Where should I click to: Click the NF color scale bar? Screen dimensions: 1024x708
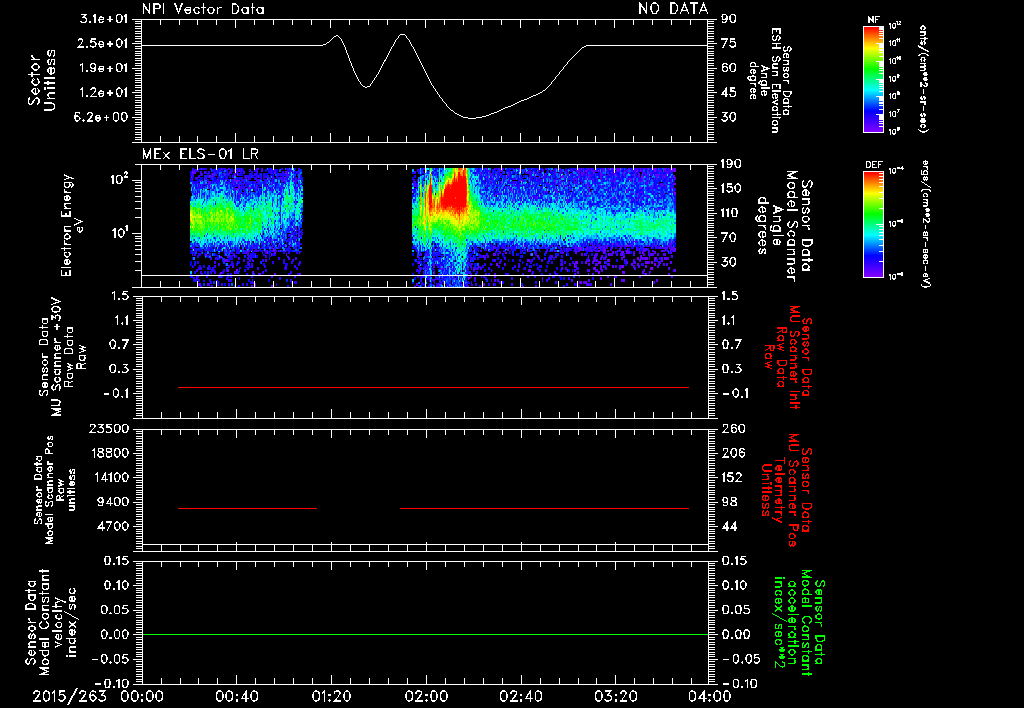pos(873,78)
